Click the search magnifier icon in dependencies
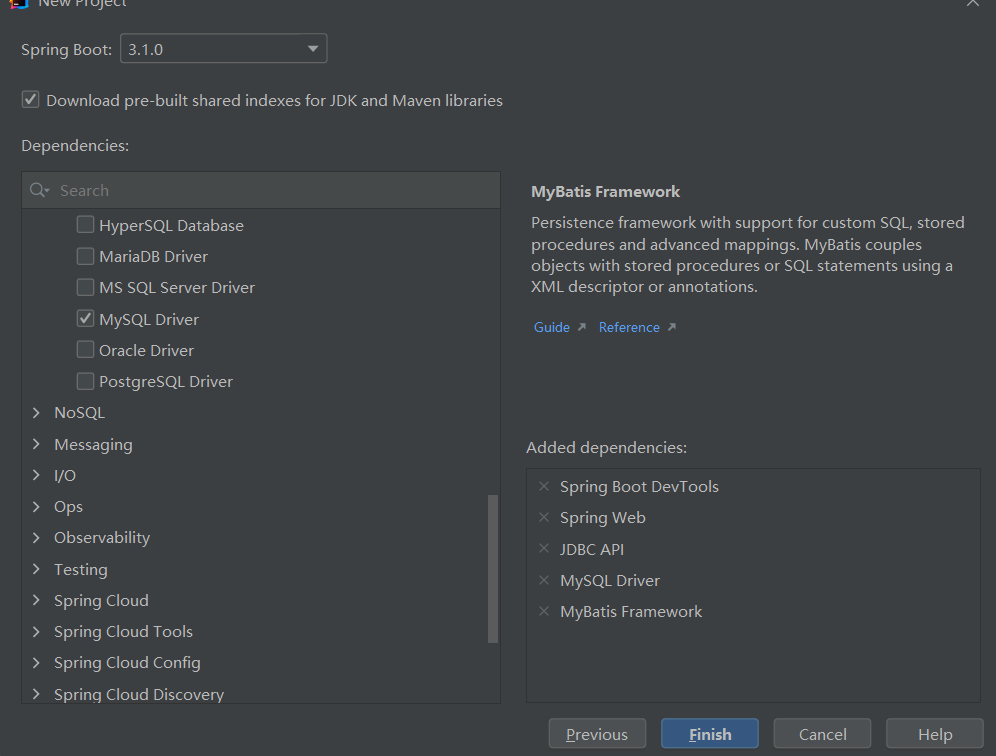 coord(39,190)
